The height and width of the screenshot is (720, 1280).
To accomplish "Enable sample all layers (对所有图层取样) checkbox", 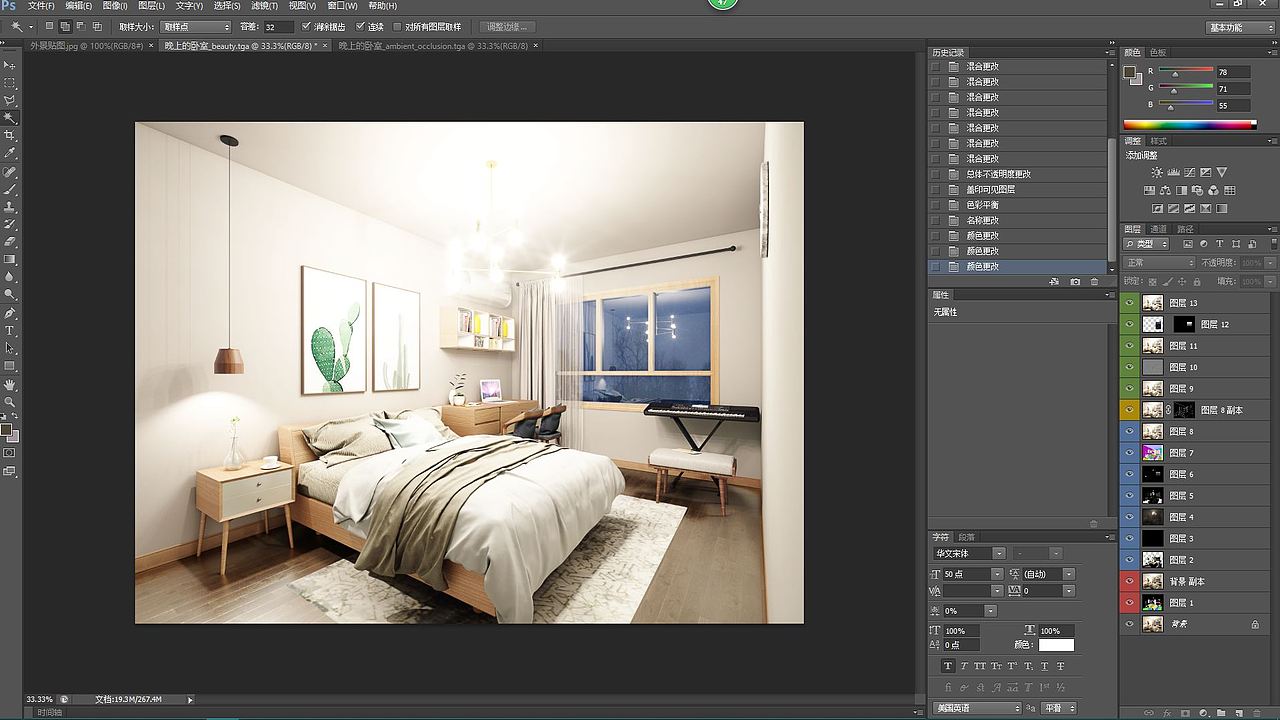I will coord(397,27).
